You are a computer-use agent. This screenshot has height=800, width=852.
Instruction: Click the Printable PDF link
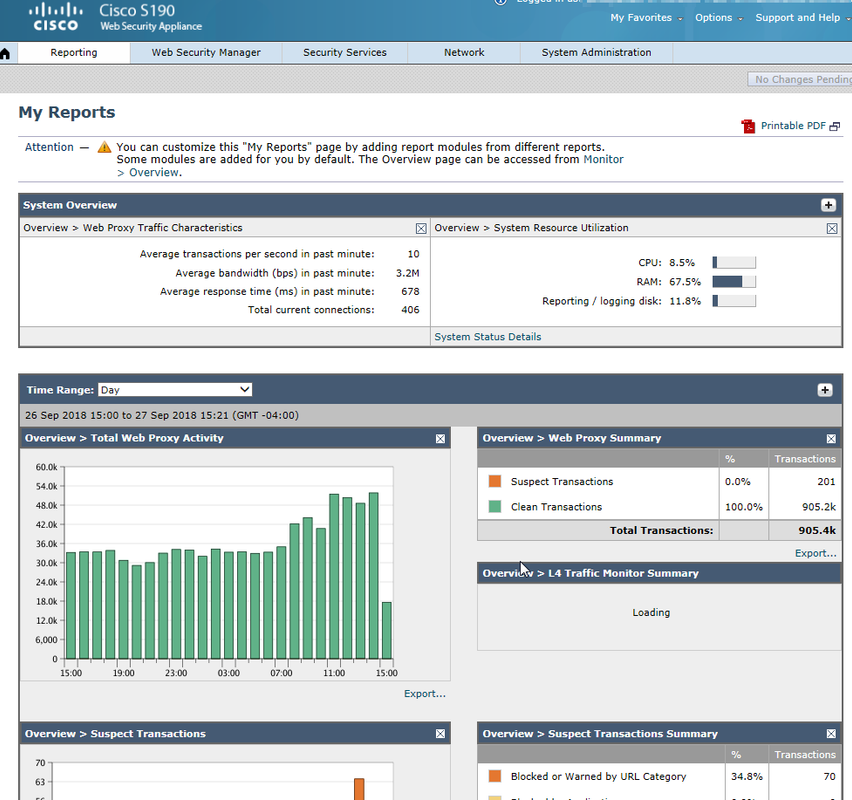793,126
